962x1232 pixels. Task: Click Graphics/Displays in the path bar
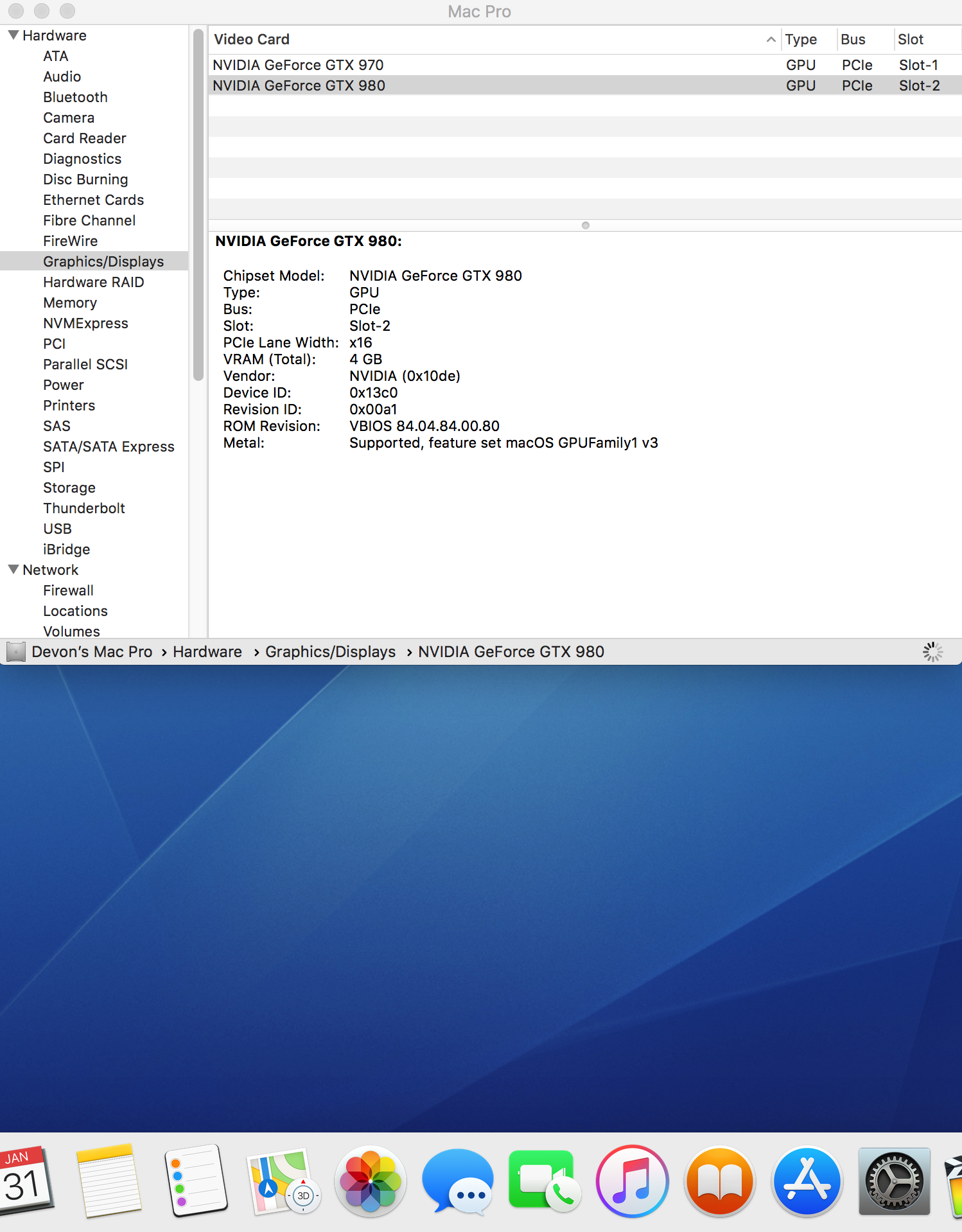330,652
